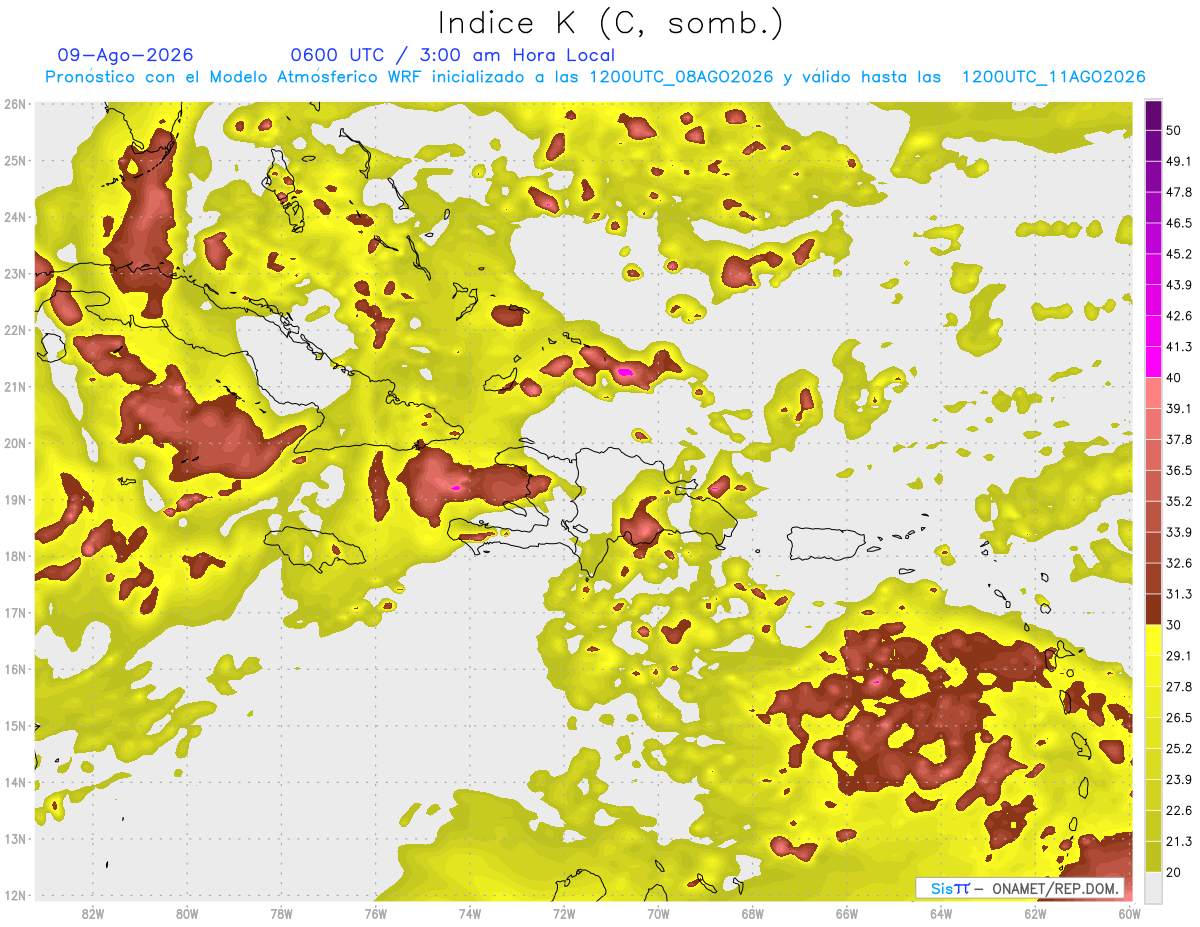Image resolution: width=1200 pixels, height=927 pixels.
Task: Click the "24N" latitude label
Action: 15,217
